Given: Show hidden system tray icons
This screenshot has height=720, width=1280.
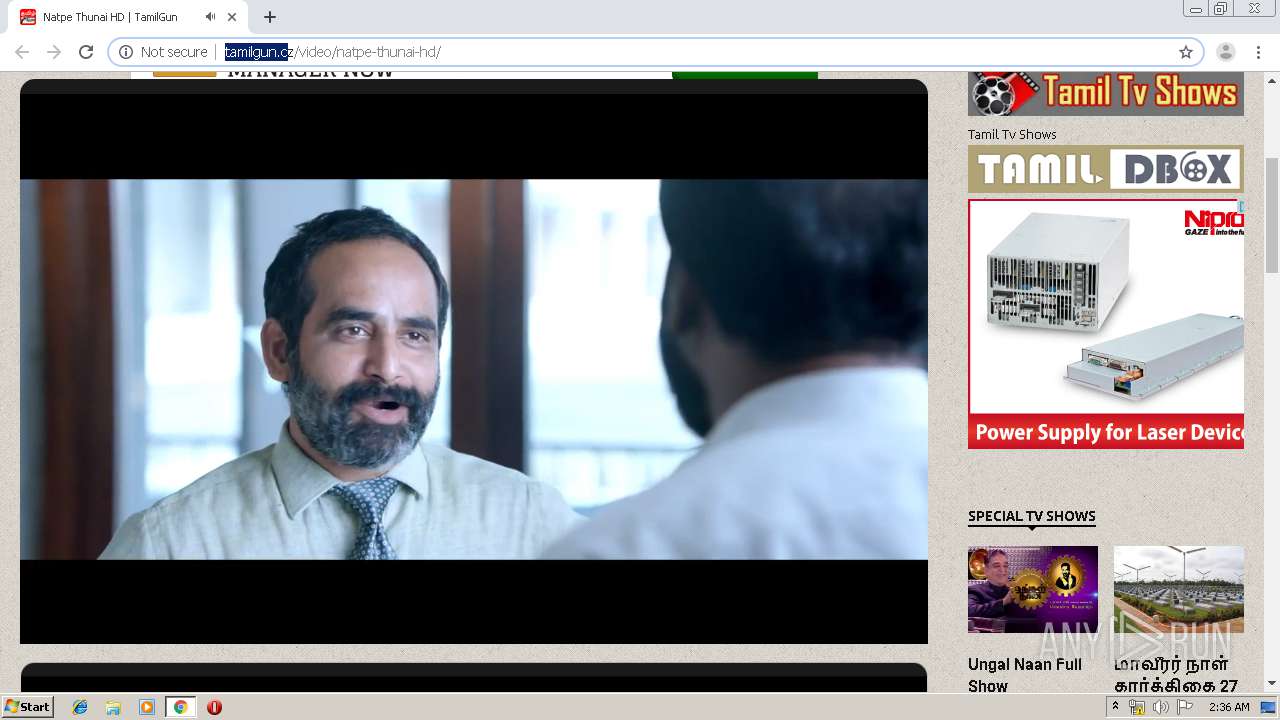Looking at the screenshot, I should (1116, 707).
